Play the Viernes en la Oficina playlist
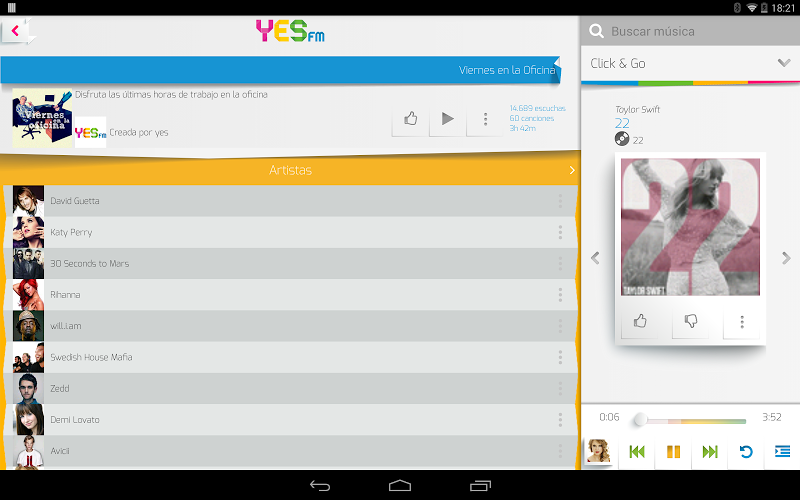Image resolution: width=800 pixels, height=500 pixels. 447,119
